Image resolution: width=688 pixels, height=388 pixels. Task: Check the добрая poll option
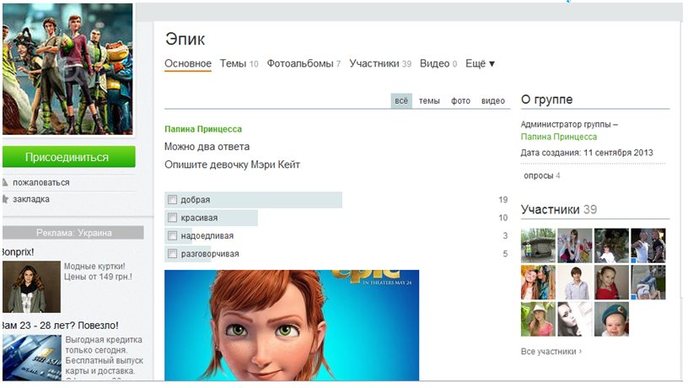click(172, 200)
